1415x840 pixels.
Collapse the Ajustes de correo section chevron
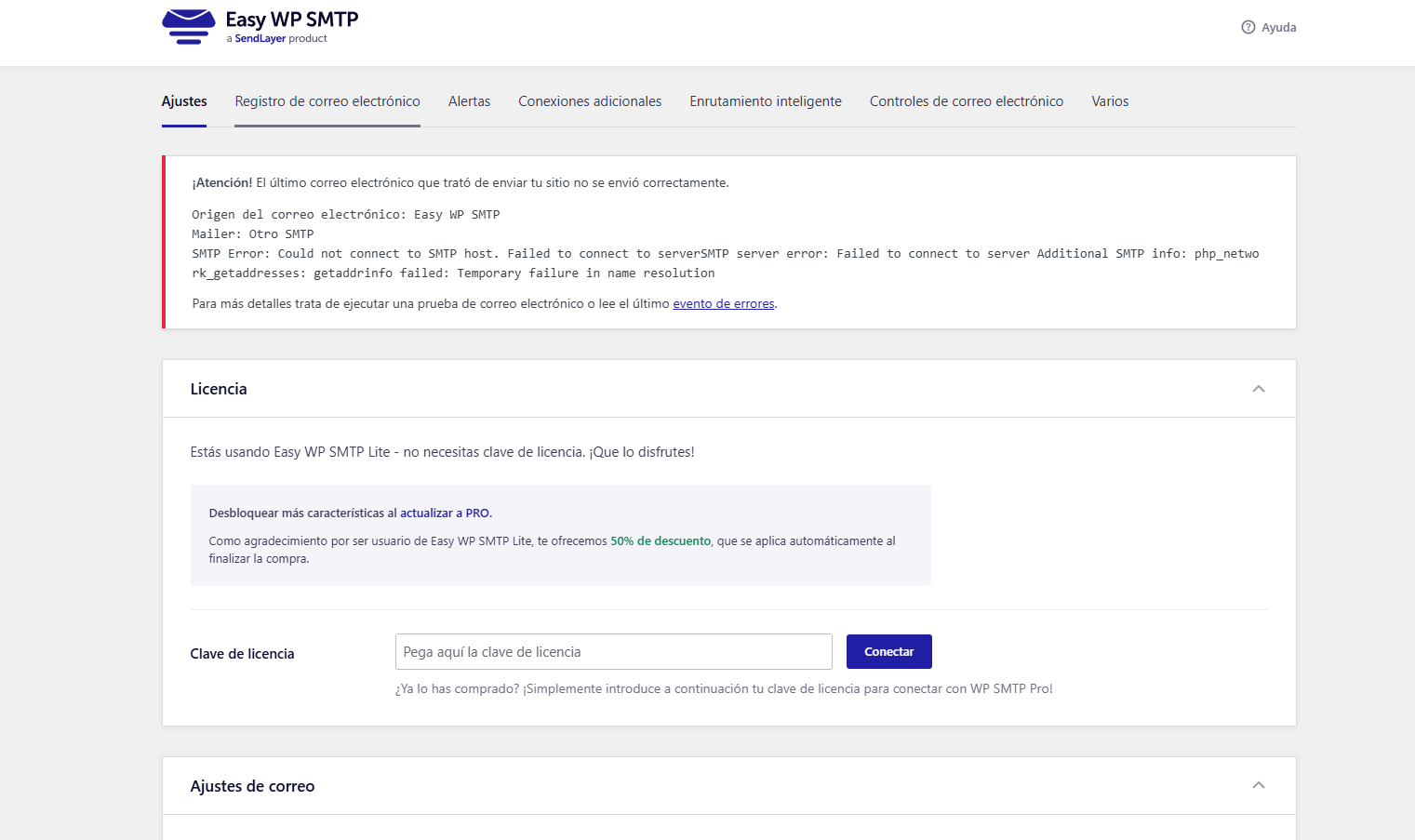(1259, 785)
